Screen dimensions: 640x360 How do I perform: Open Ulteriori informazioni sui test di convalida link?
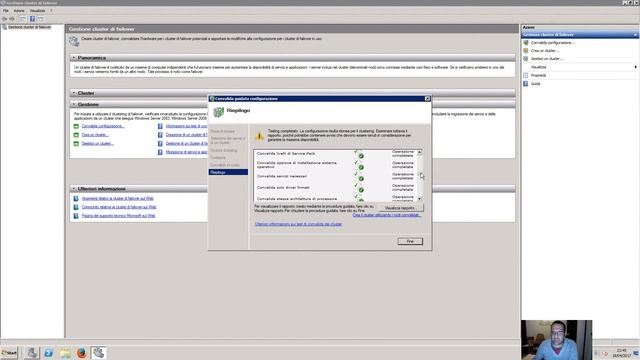(298, 224)
